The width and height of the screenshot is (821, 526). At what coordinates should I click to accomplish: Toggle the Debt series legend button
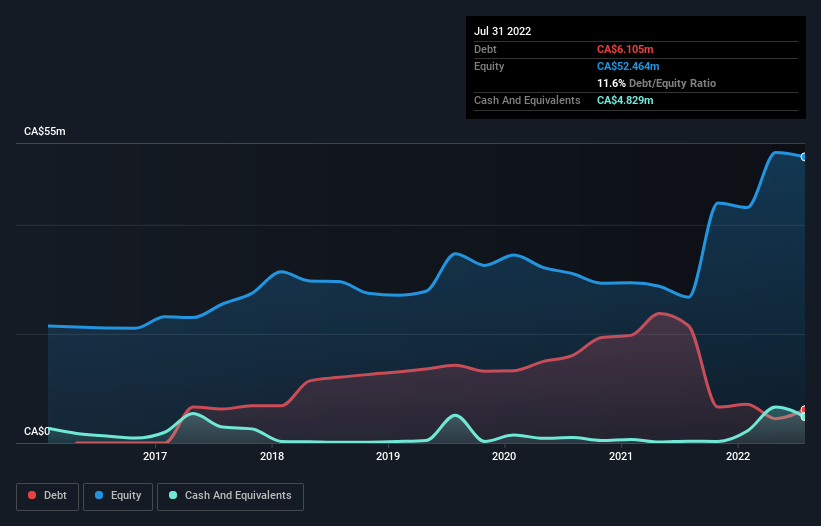point(47,496)
